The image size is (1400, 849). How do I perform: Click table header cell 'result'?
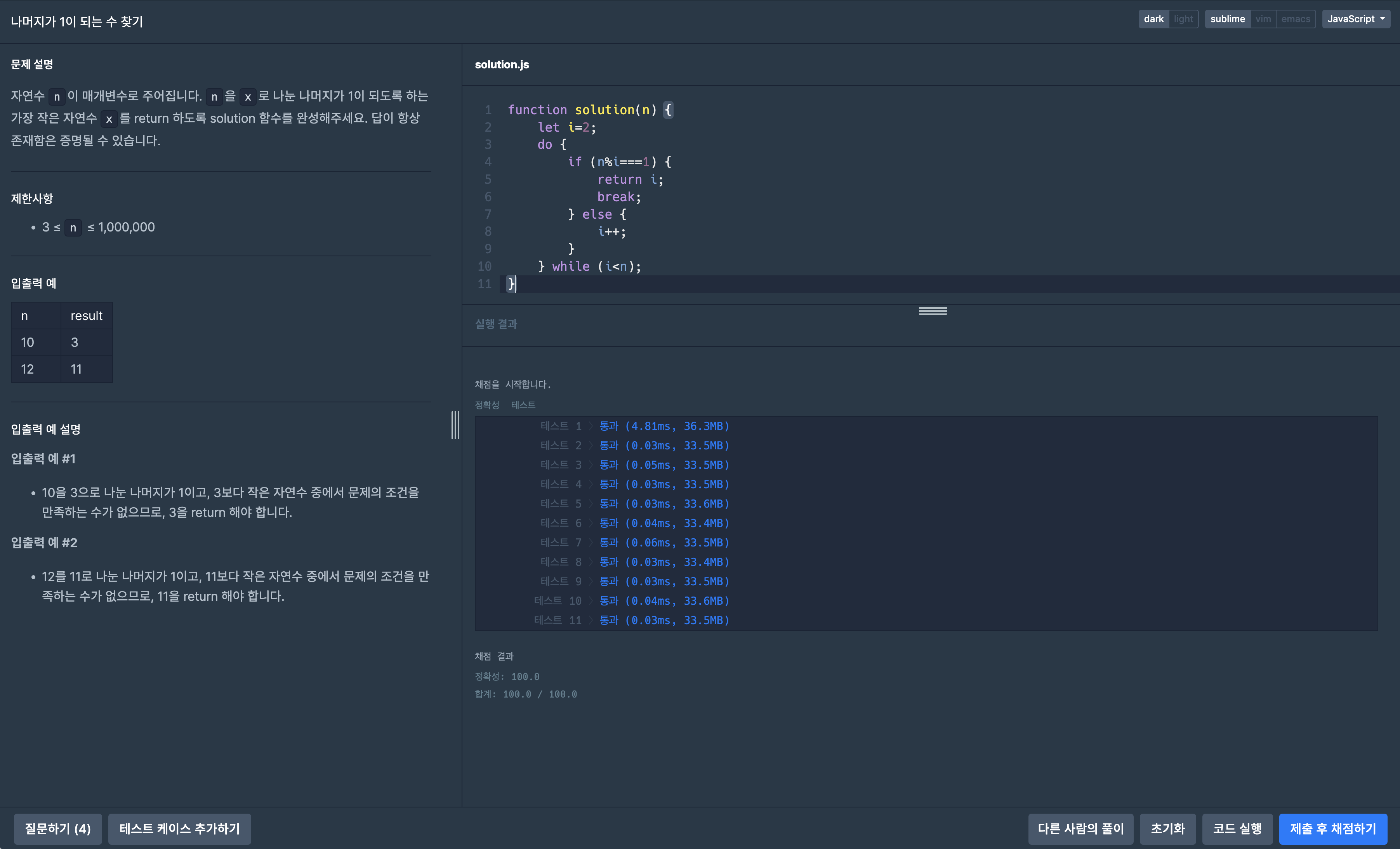click(x=86, y=315)
